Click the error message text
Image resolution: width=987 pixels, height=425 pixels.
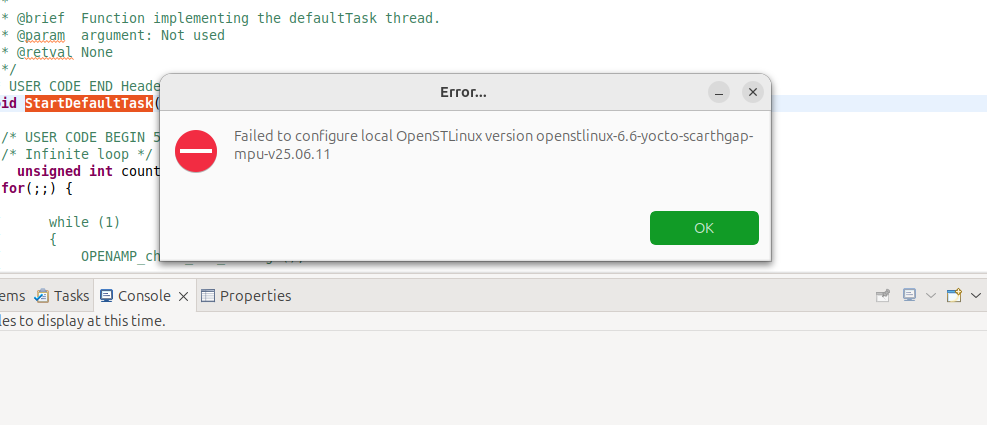[491, 145]
